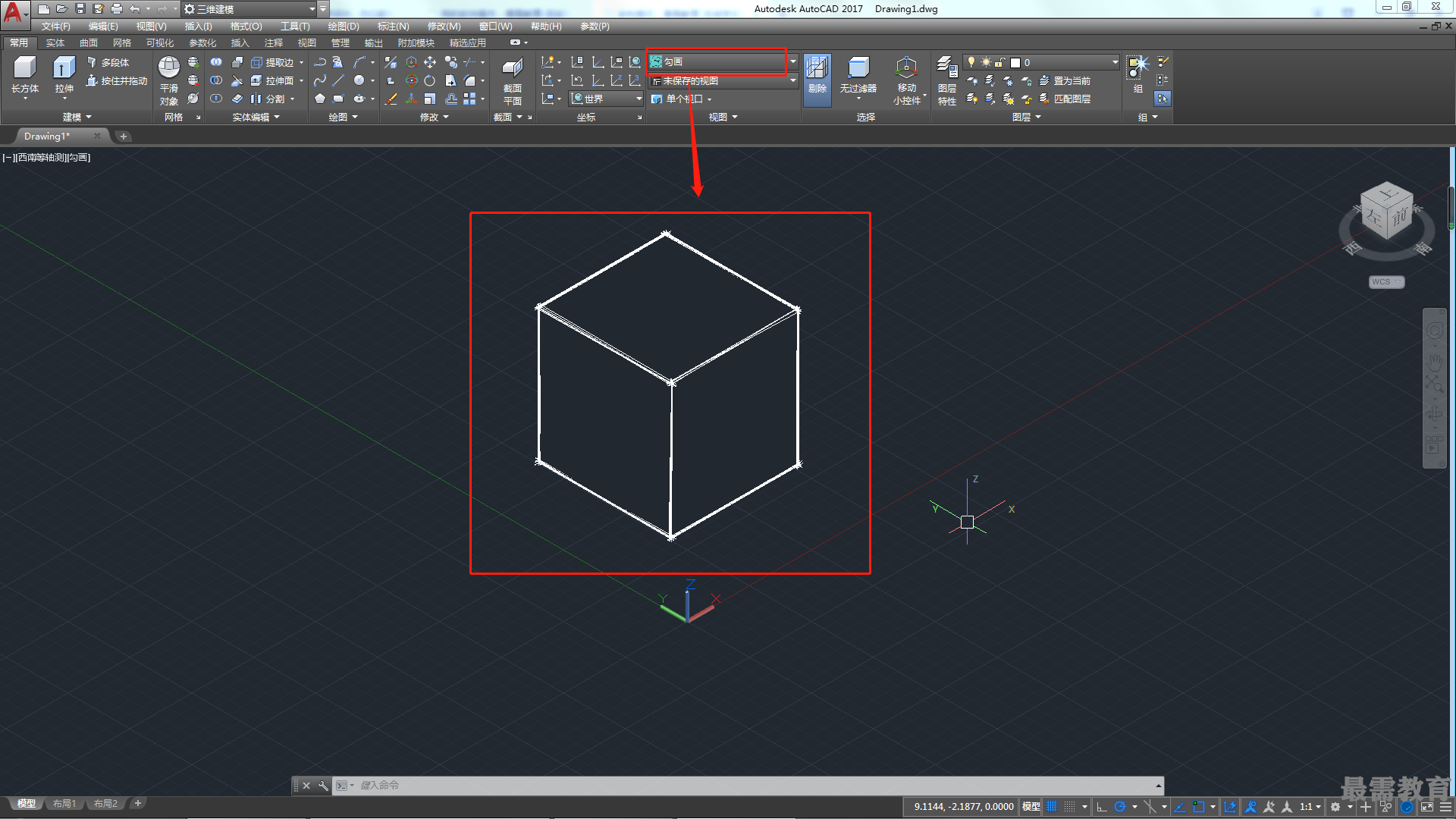Image resolution: width=1456 pixels, height=819 pixels.
Task: Click the coordinates readout in the status bar
Action: click(963, 807)
